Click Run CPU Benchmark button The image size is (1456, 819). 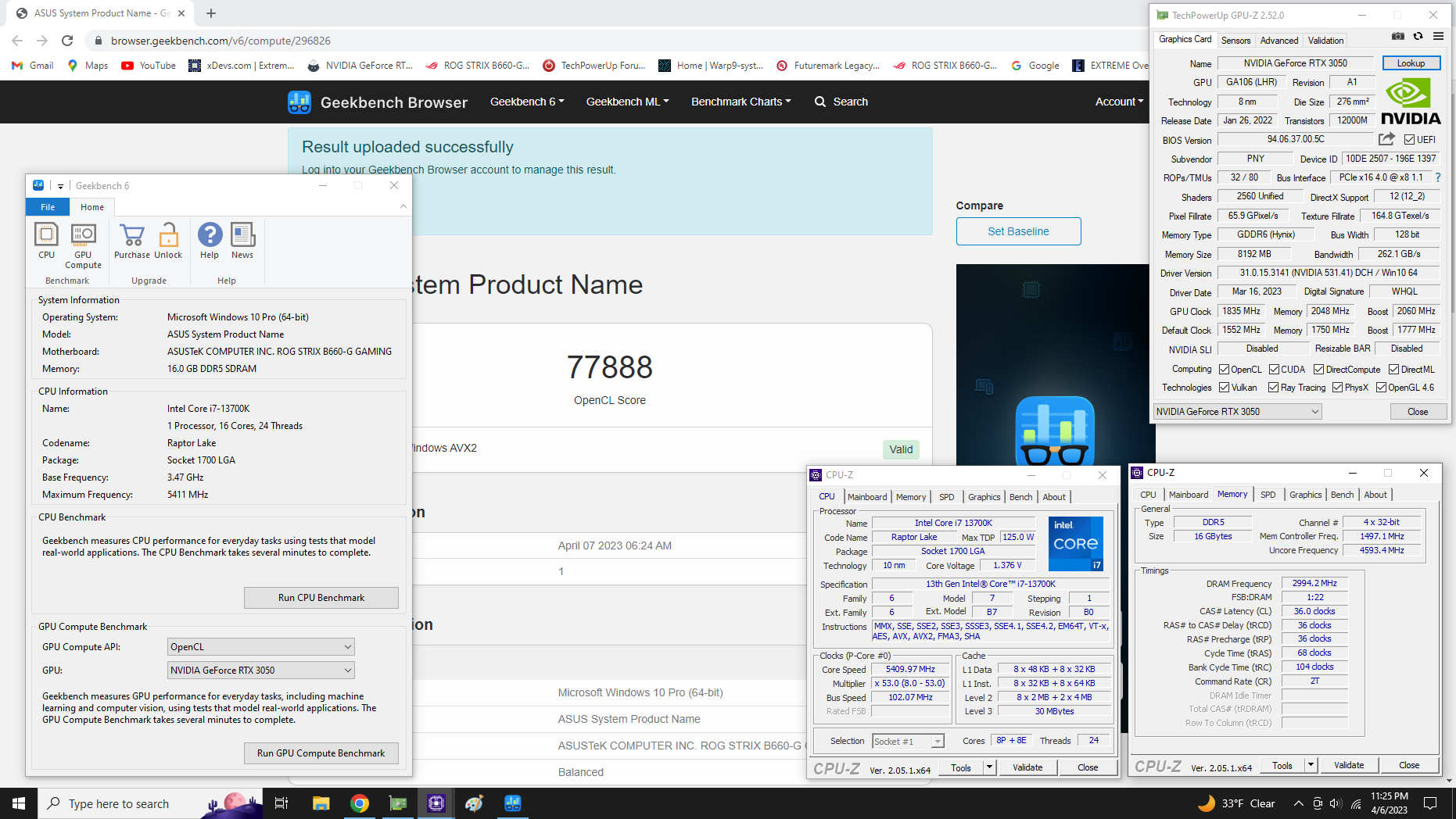coord(321,598)
